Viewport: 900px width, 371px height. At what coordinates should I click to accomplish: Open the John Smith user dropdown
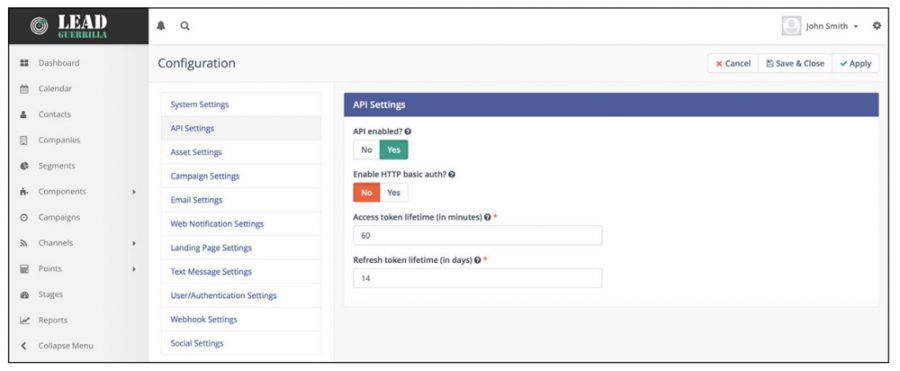[821, 26]
